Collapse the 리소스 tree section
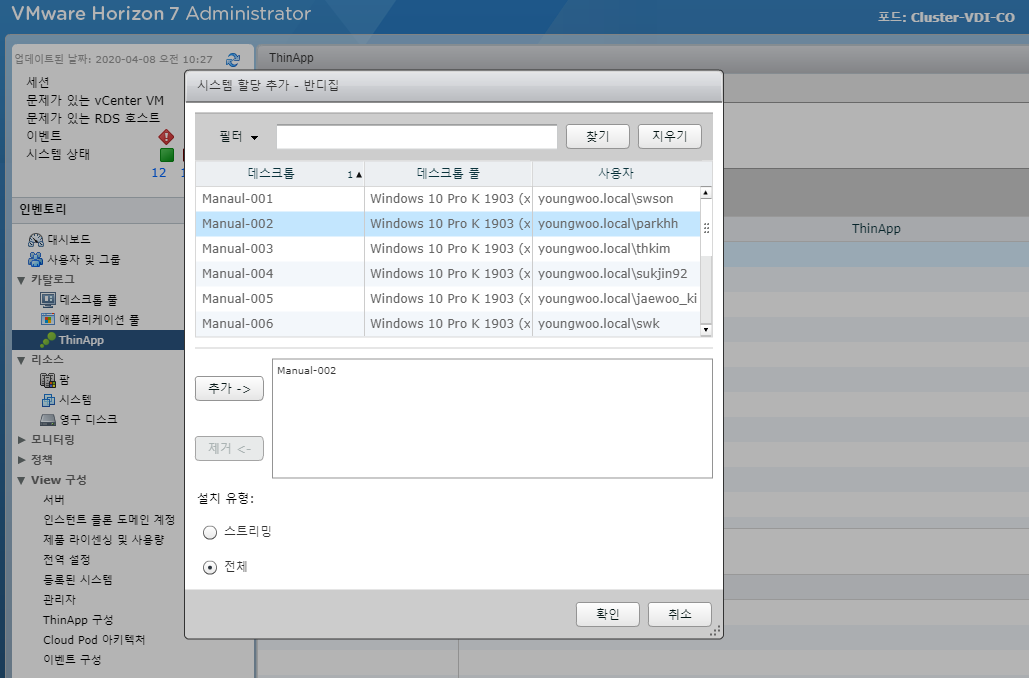Image resolution: width=1029 pixels, height=678 pixels. pos(21,360)
